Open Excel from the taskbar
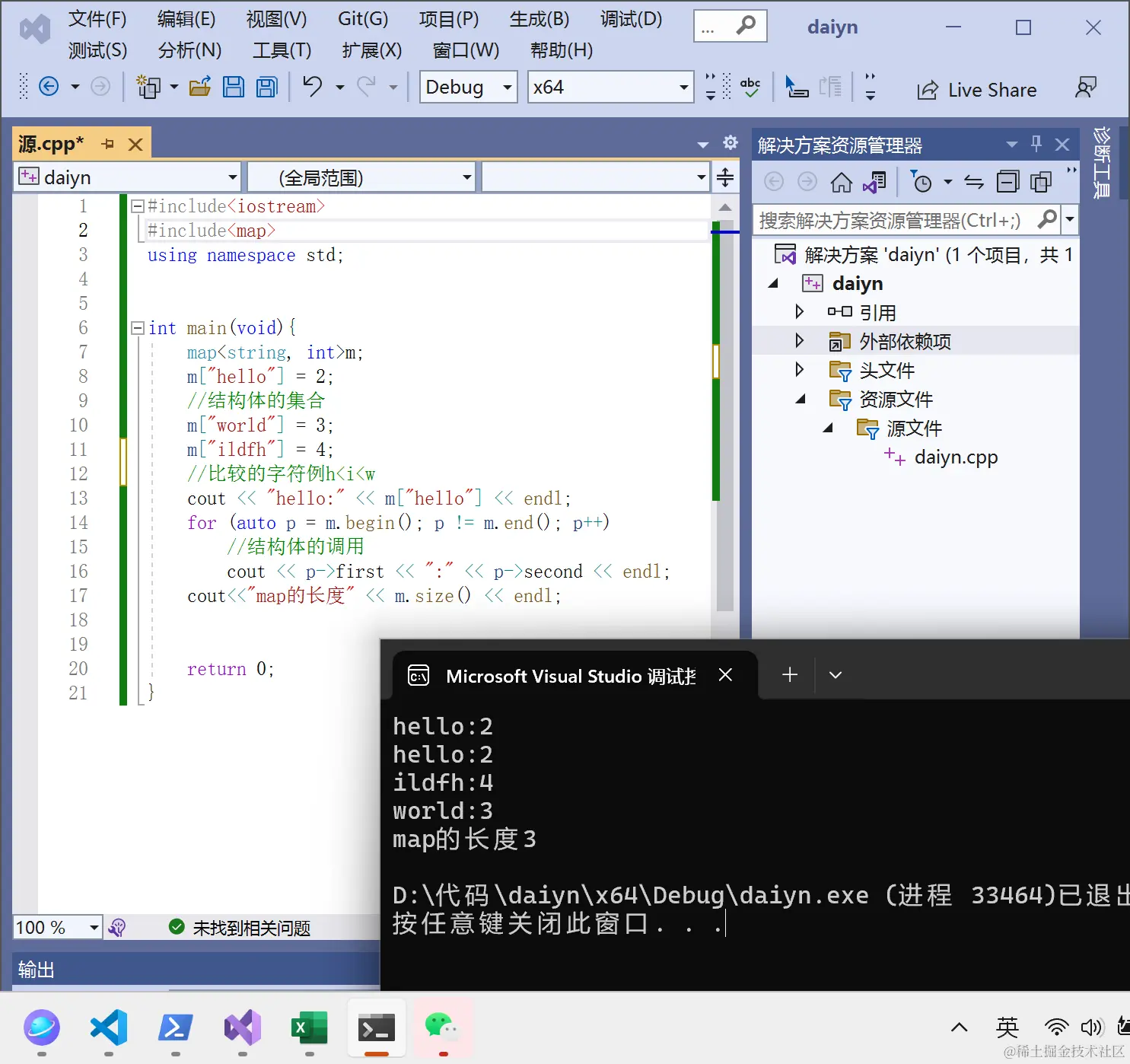Image resolution: width=1130 pixels, height=1064 pixels. tap(309, 1028)
